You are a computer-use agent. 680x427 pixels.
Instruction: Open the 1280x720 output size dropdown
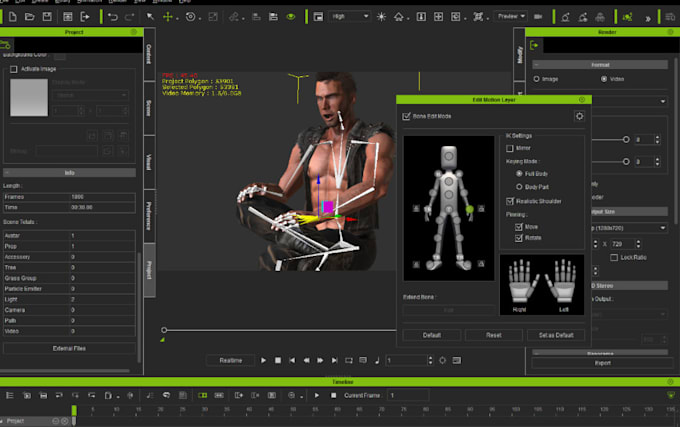pos(629,228)
